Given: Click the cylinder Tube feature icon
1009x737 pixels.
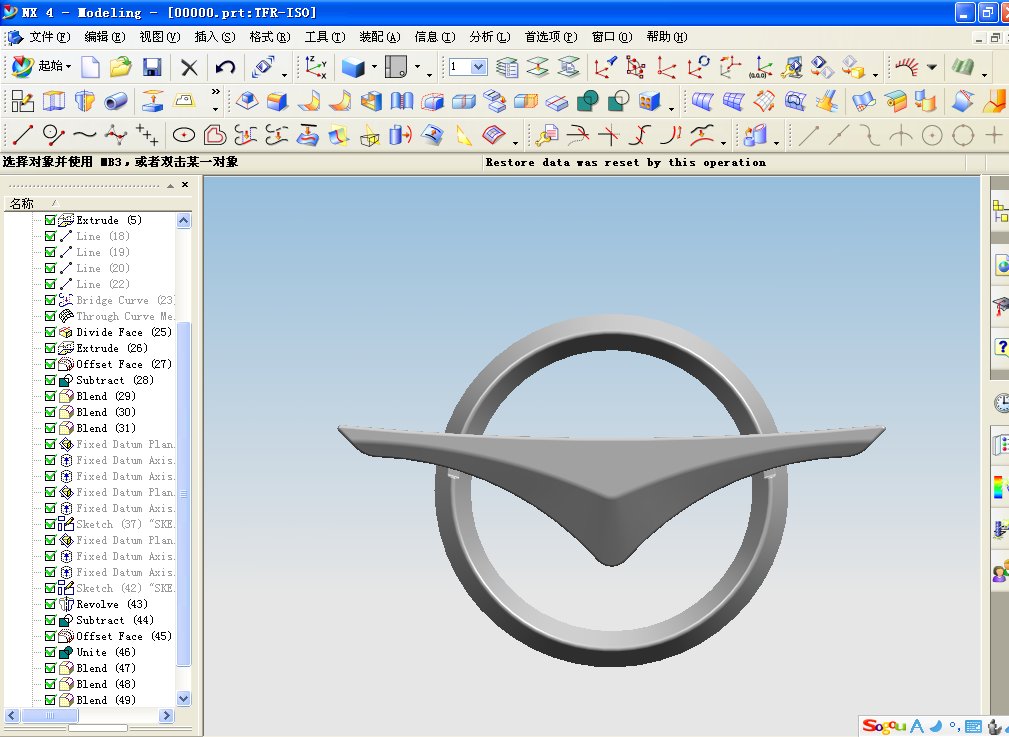Looking at the screenshot, I should (116, 101).
